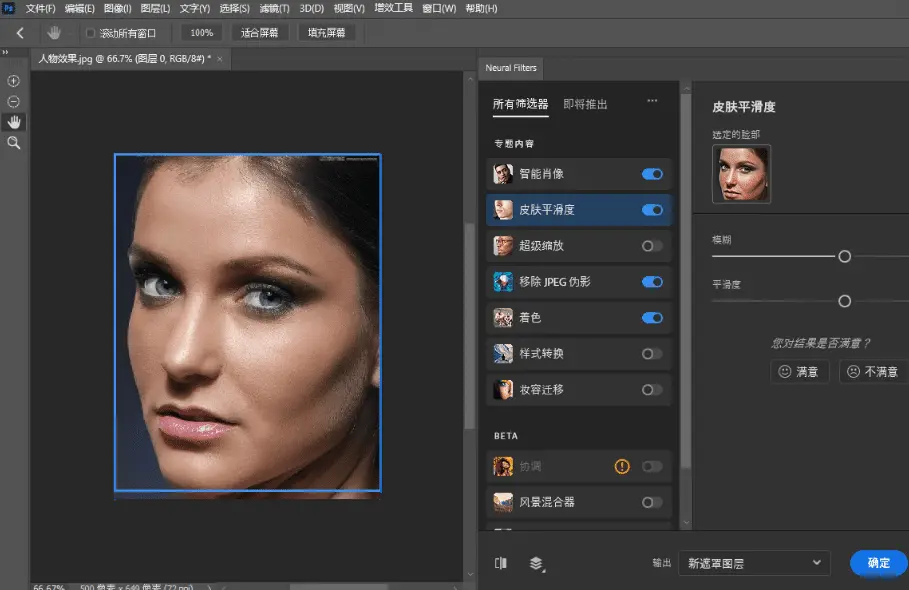Image resolution: width=909 pixels, height=590 pixels.
Task: Click the canvas vertical scroll-up arrow
Action: point(470,78)
